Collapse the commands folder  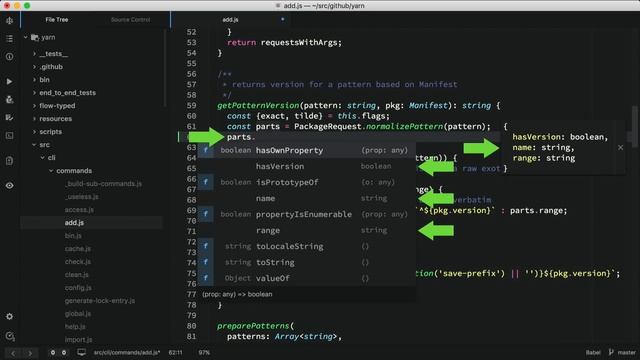point(51,171)
